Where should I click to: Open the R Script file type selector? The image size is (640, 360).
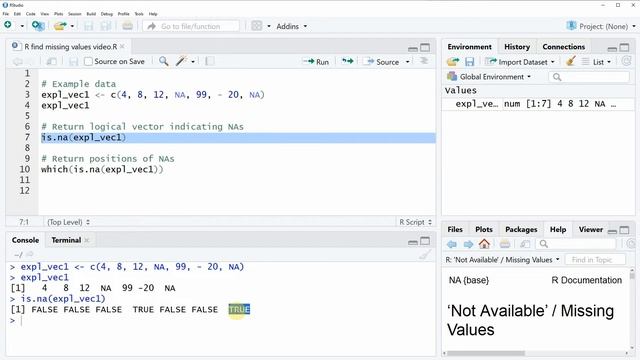tap(415, 222)
